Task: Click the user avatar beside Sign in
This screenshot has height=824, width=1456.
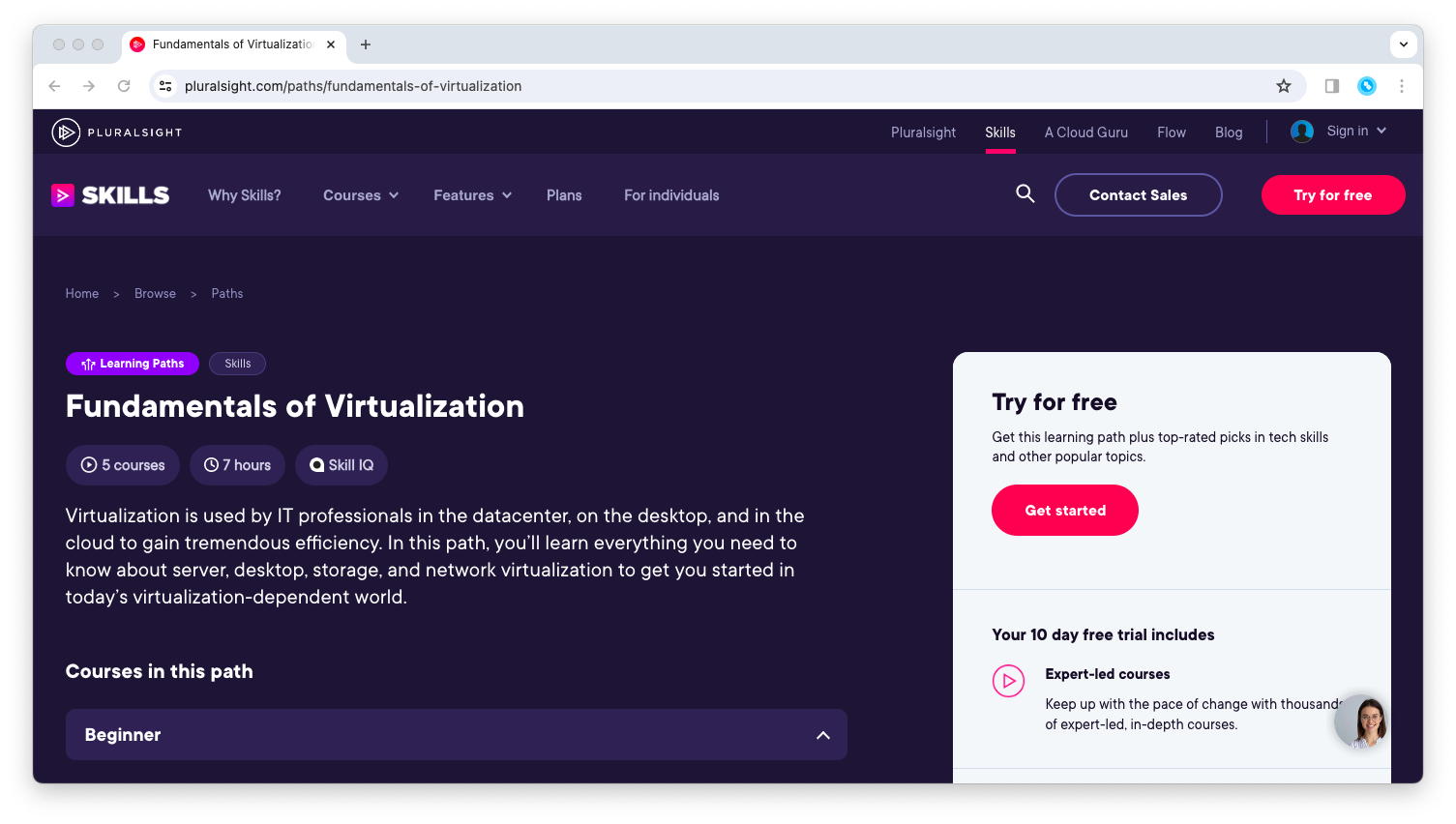Action: pyautogui.click(x=1301, y=132)
